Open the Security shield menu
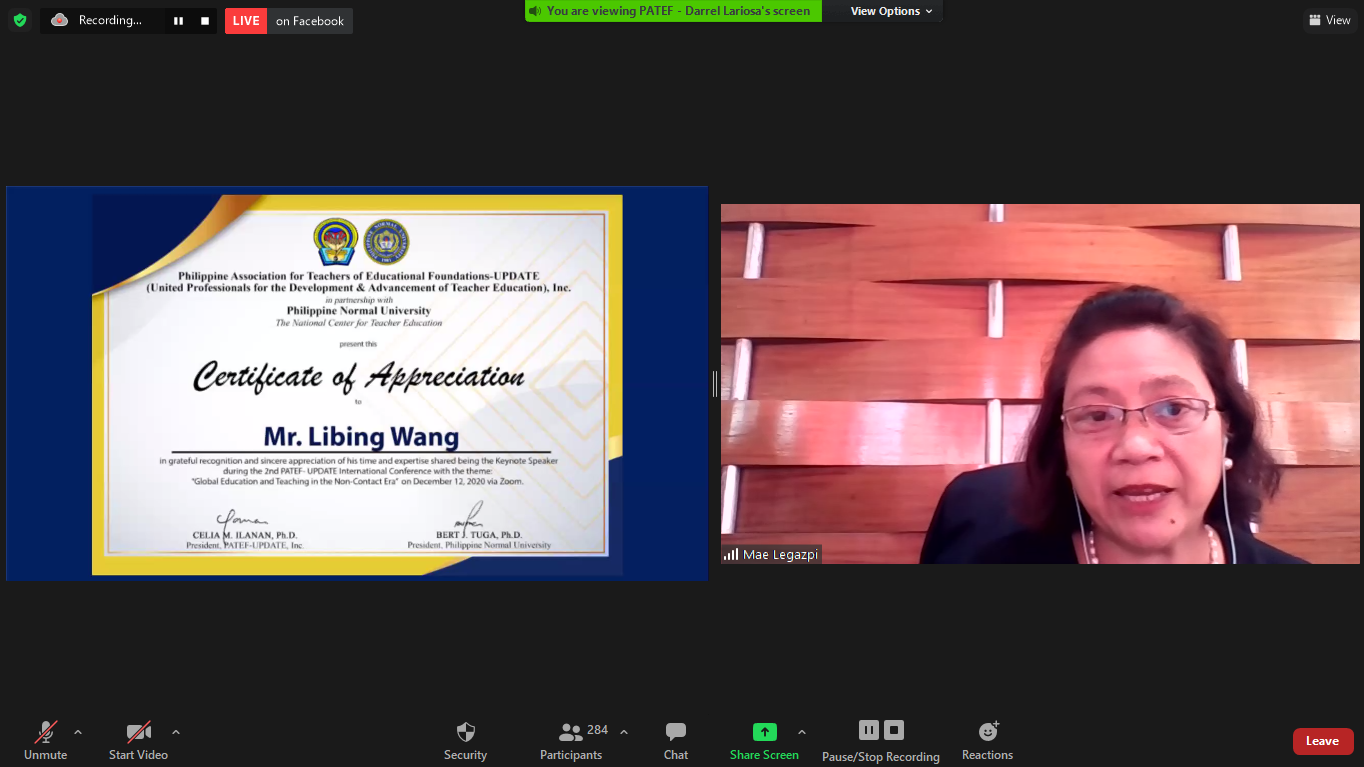The image size is (1364, 767). tap(465, 740)
